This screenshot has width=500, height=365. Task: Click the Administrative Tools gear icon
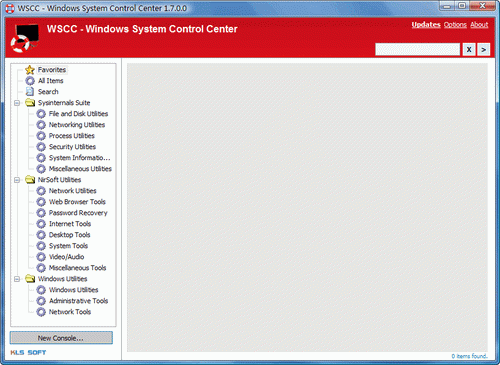click(x=41, y=301)
